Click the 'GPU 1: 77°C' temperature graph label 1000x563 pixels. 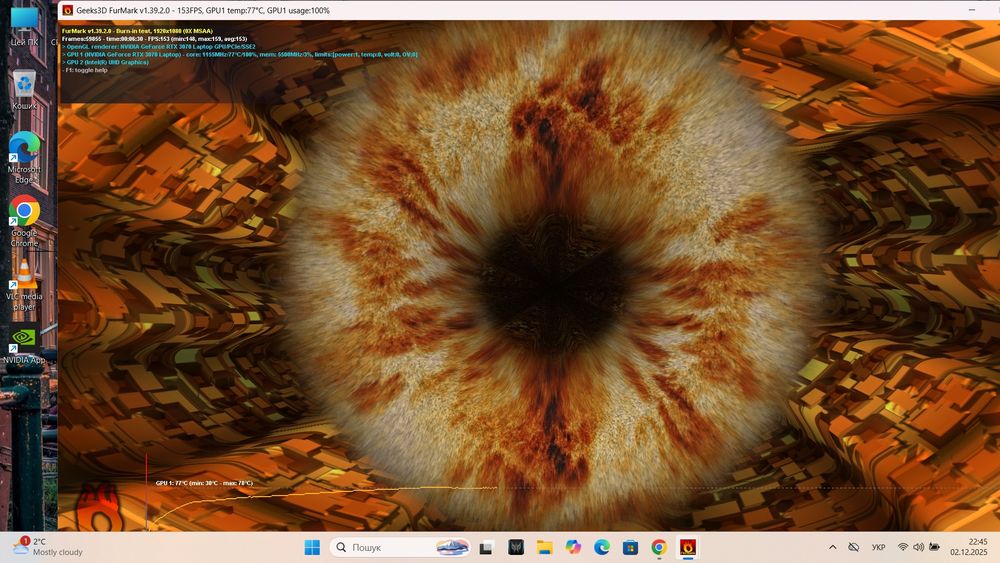point(204,483)
